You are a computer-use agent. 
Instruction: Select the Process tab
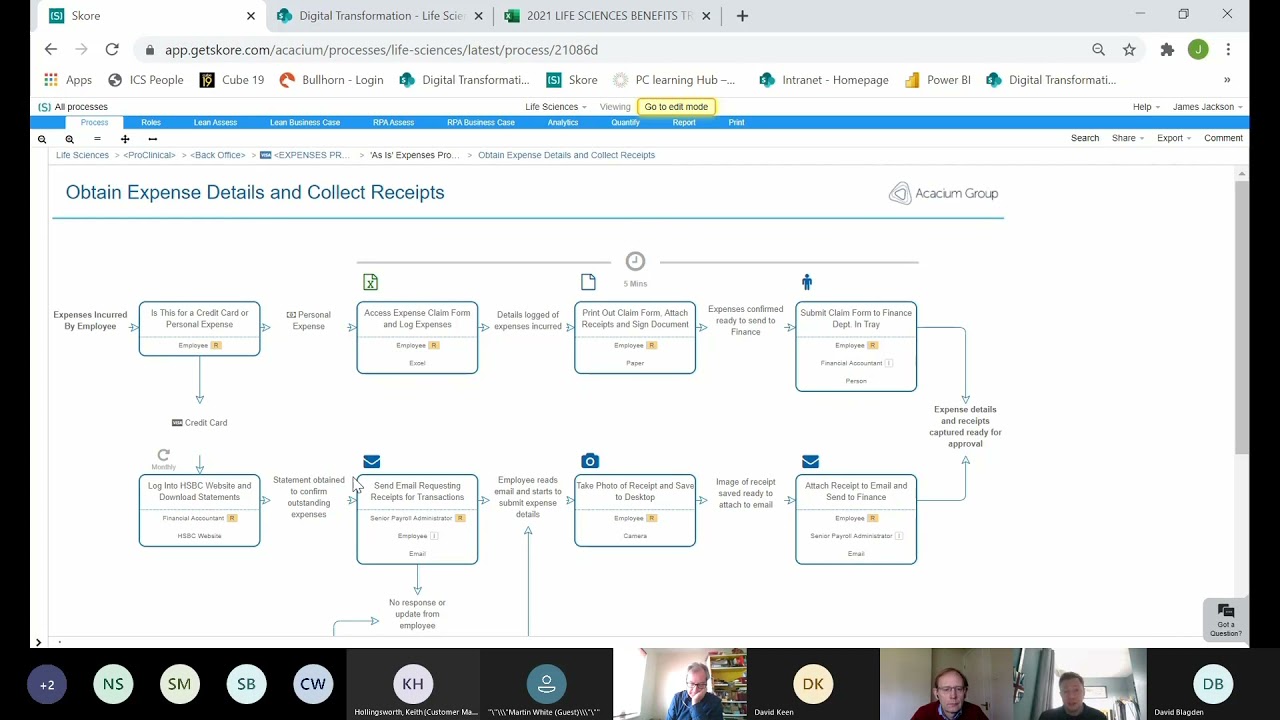[x=94, y=123]
